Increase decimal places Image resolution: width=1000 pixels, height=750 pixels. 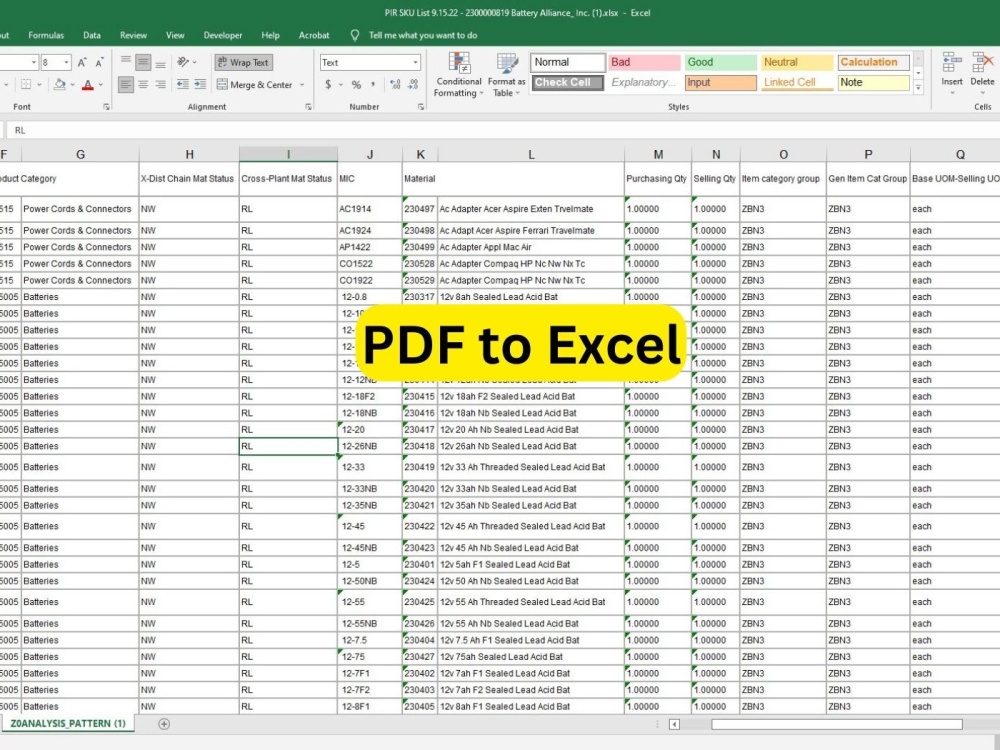point(395,84)
